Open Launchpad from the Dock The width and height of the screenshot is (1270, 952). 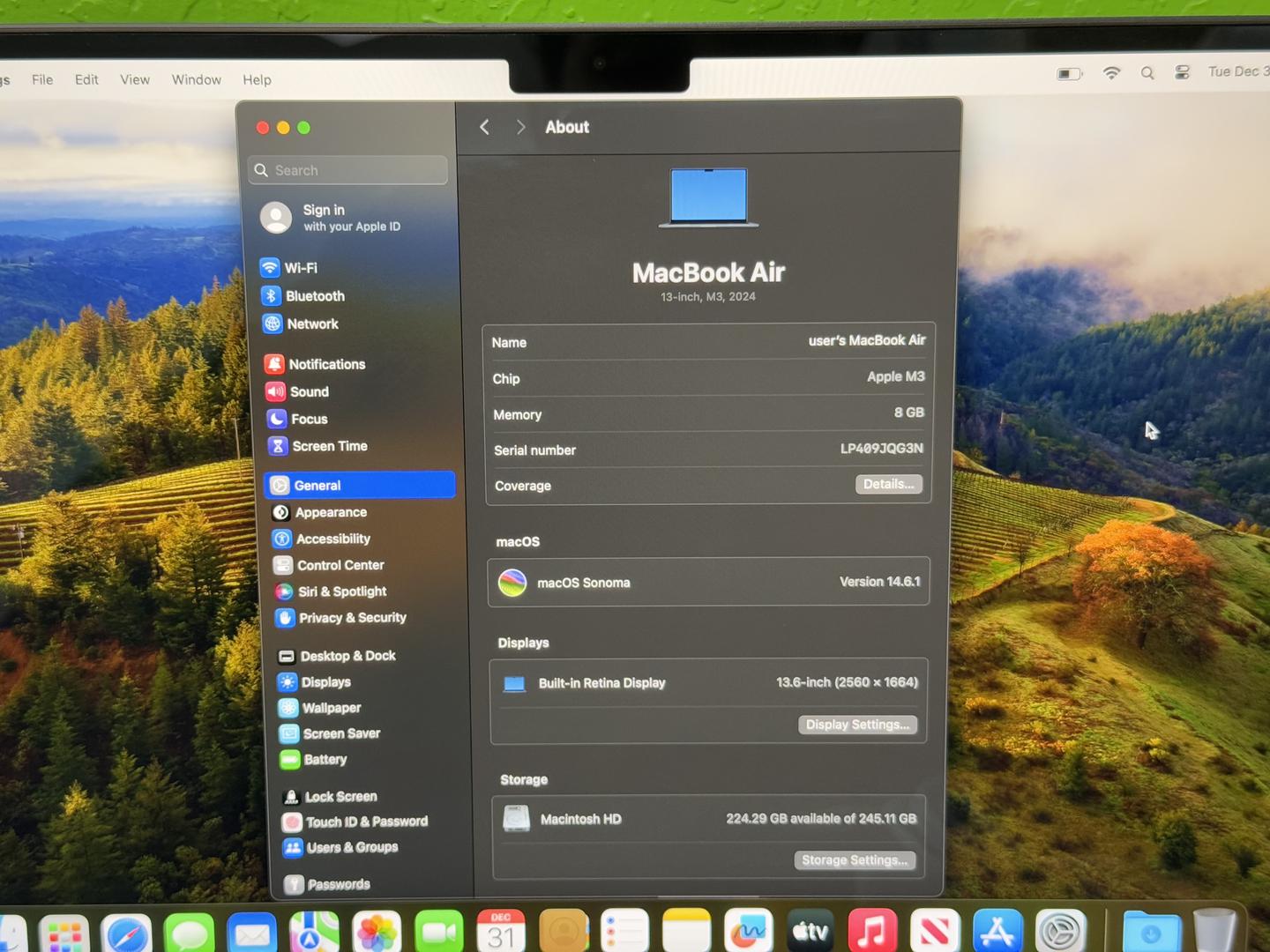tap(63, 934)
